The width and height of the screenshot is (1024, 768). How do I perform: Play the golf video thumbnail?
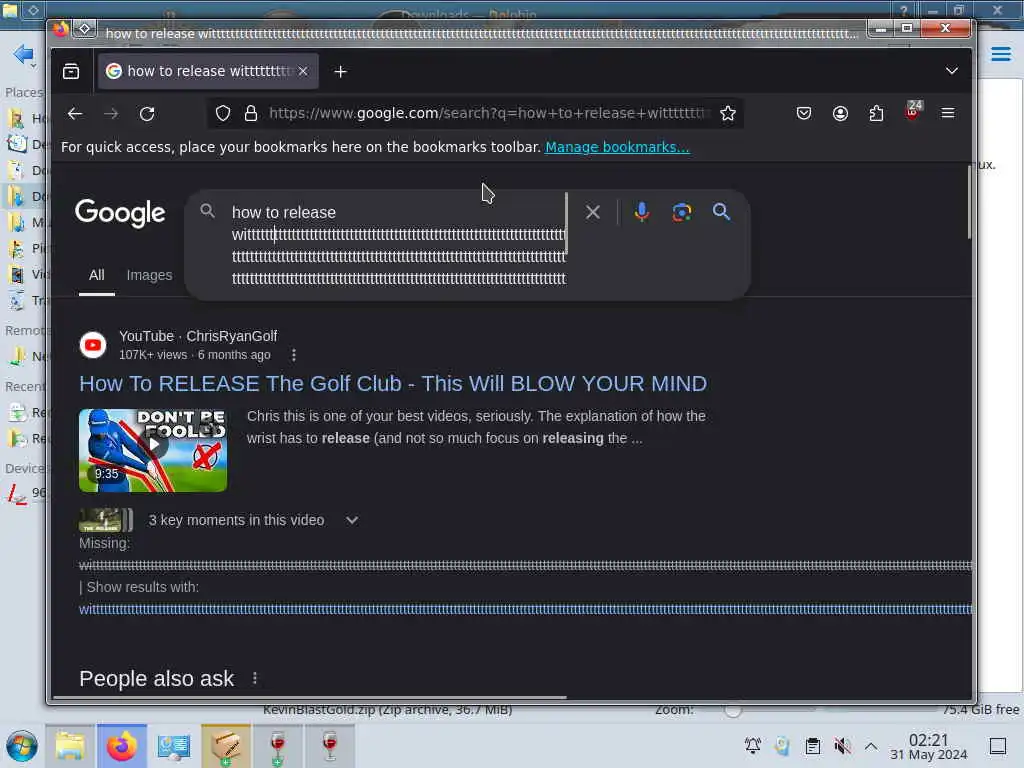pyautogui.click(x=153, y=450)
